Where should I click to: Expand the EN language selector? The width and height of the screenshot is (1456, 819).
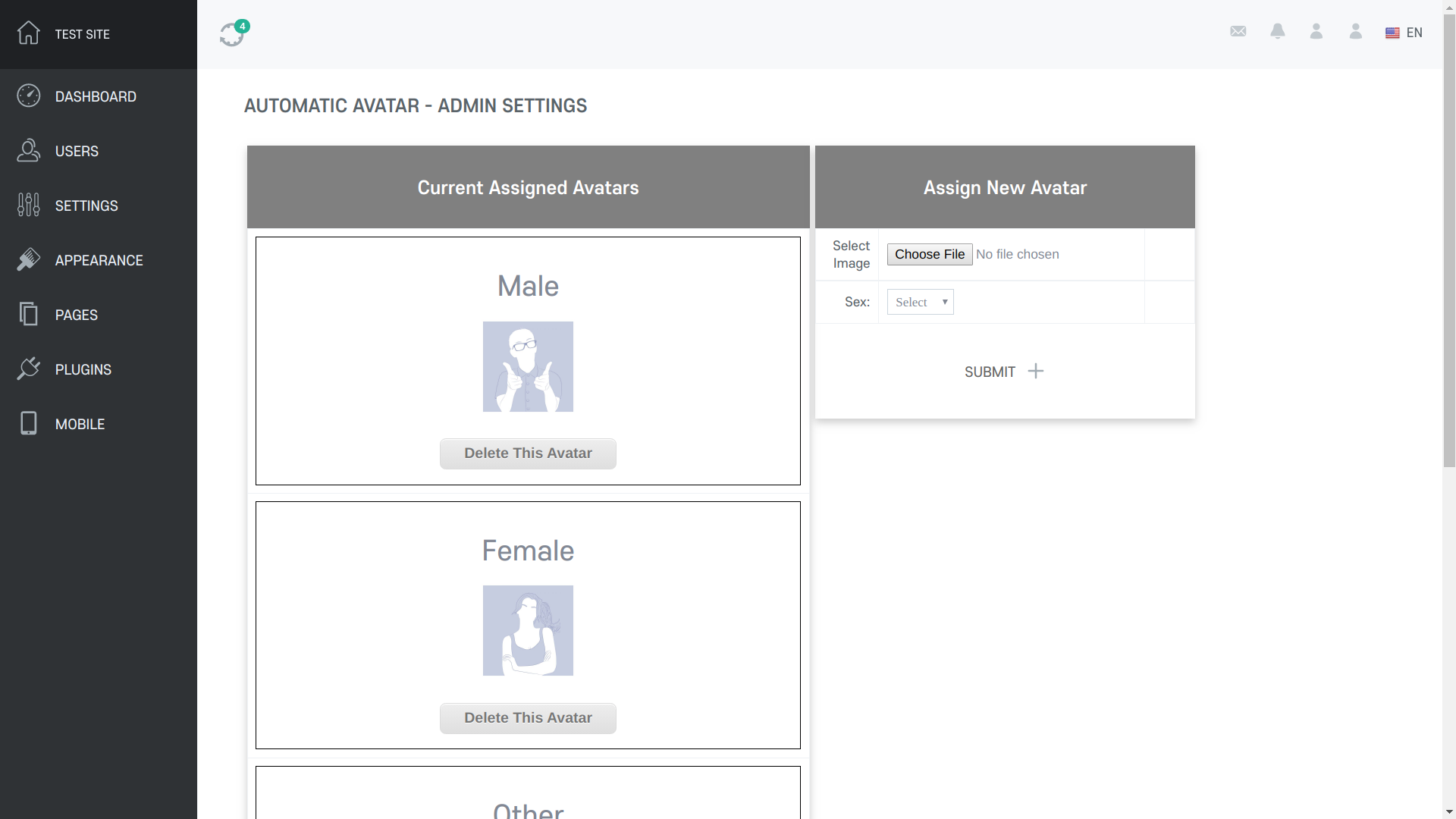1404,33
